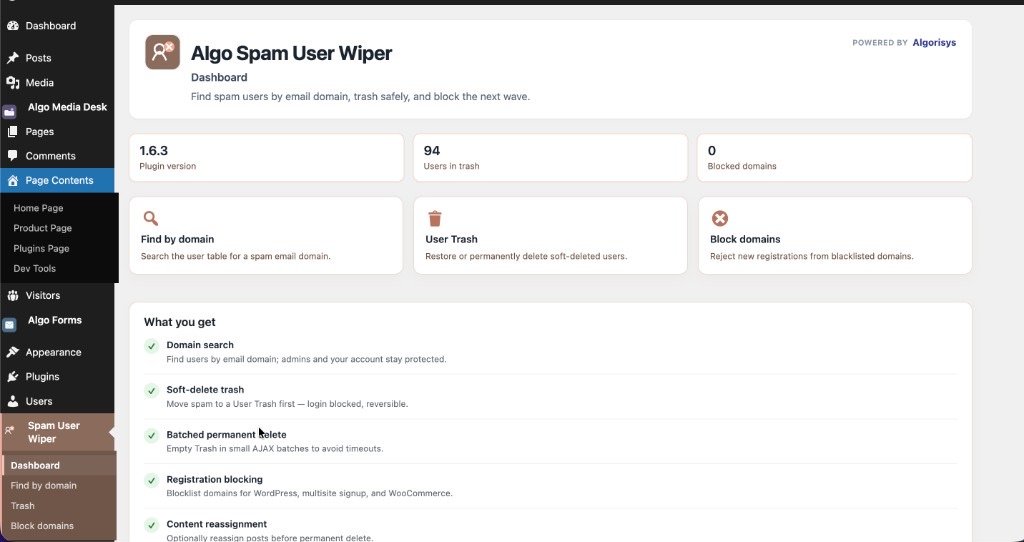Select Dashboard under Spam User Wiper
1024x542 pixels.
tap(35, 466)
